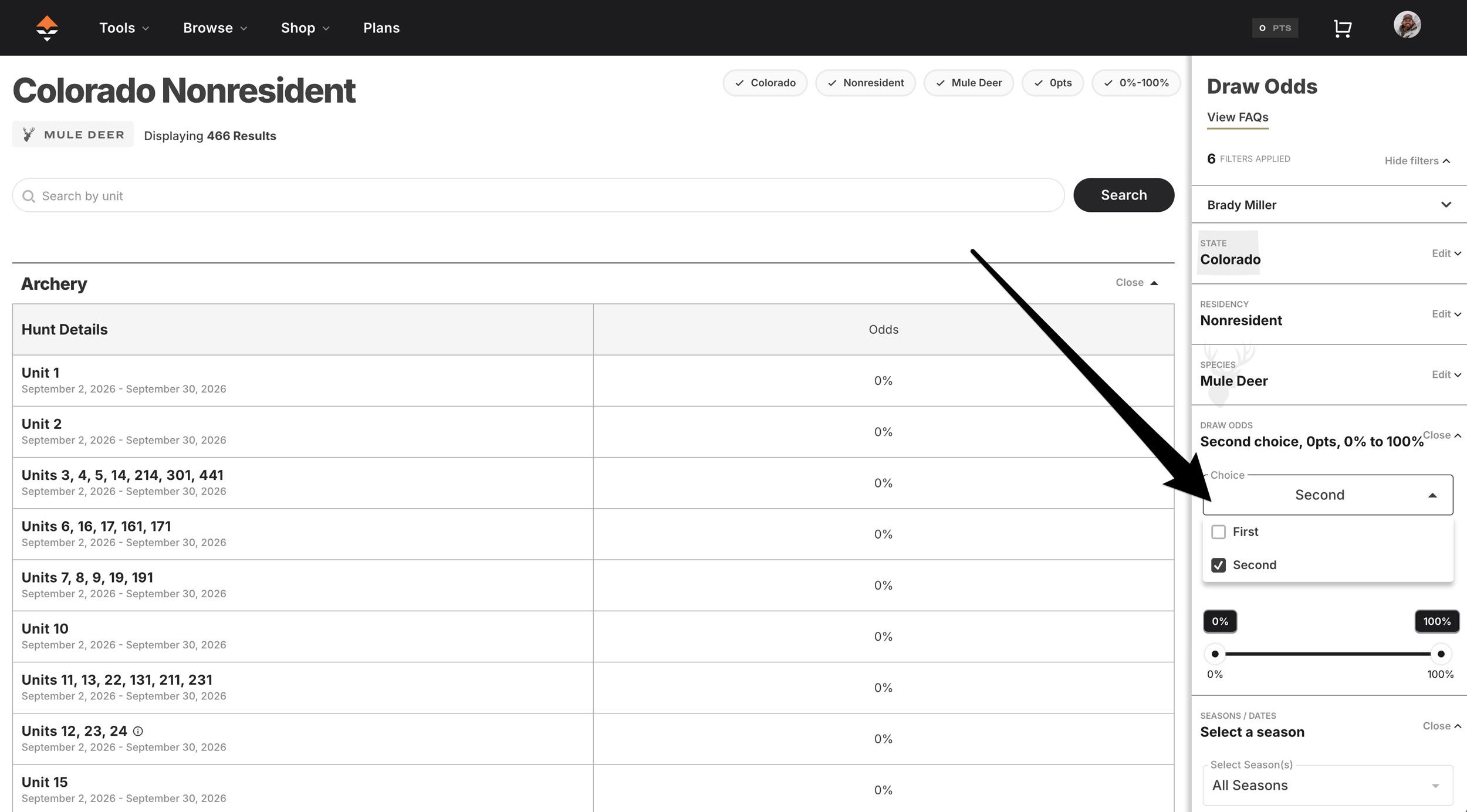Open the View FAQs link
Image resolution: width=1467 pixels, height=812 pixels.
click(1238, 117)
